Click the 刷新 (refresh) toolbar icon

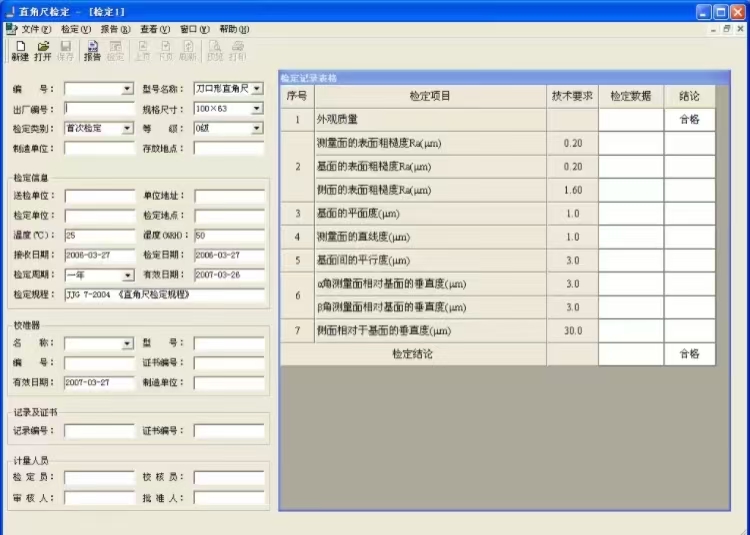pyautogui.click(x=188, y=51)
